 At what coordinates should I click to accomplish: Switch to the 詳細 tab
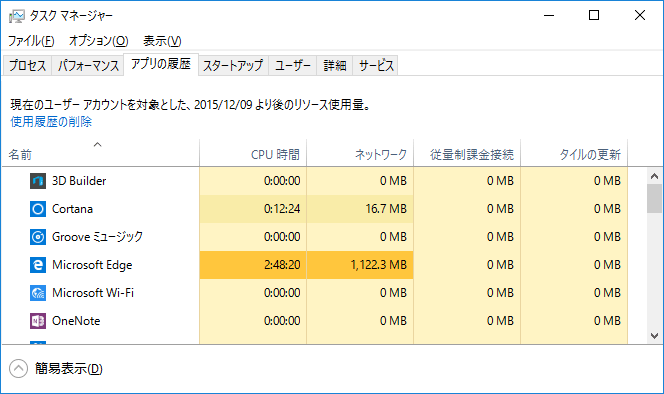coord(335,66)
